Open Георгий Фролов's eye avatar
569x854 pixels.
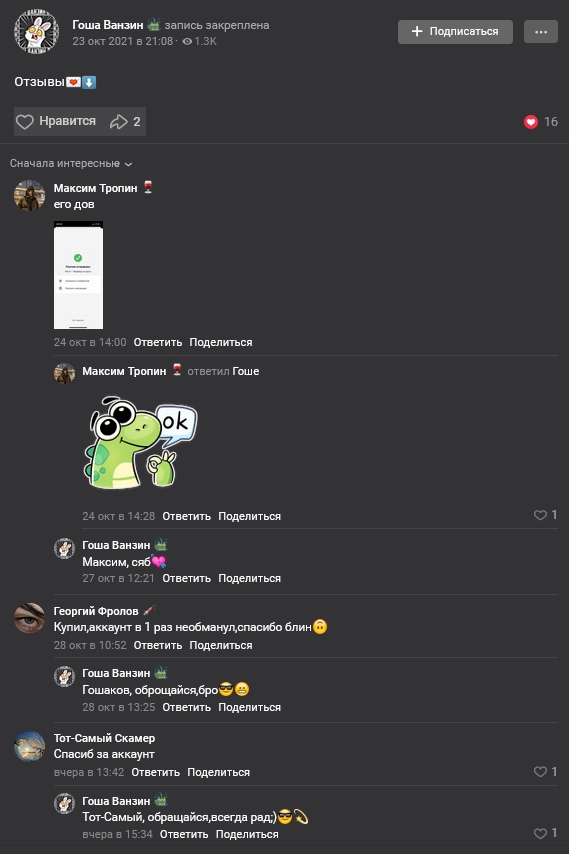tap(29, 618)
